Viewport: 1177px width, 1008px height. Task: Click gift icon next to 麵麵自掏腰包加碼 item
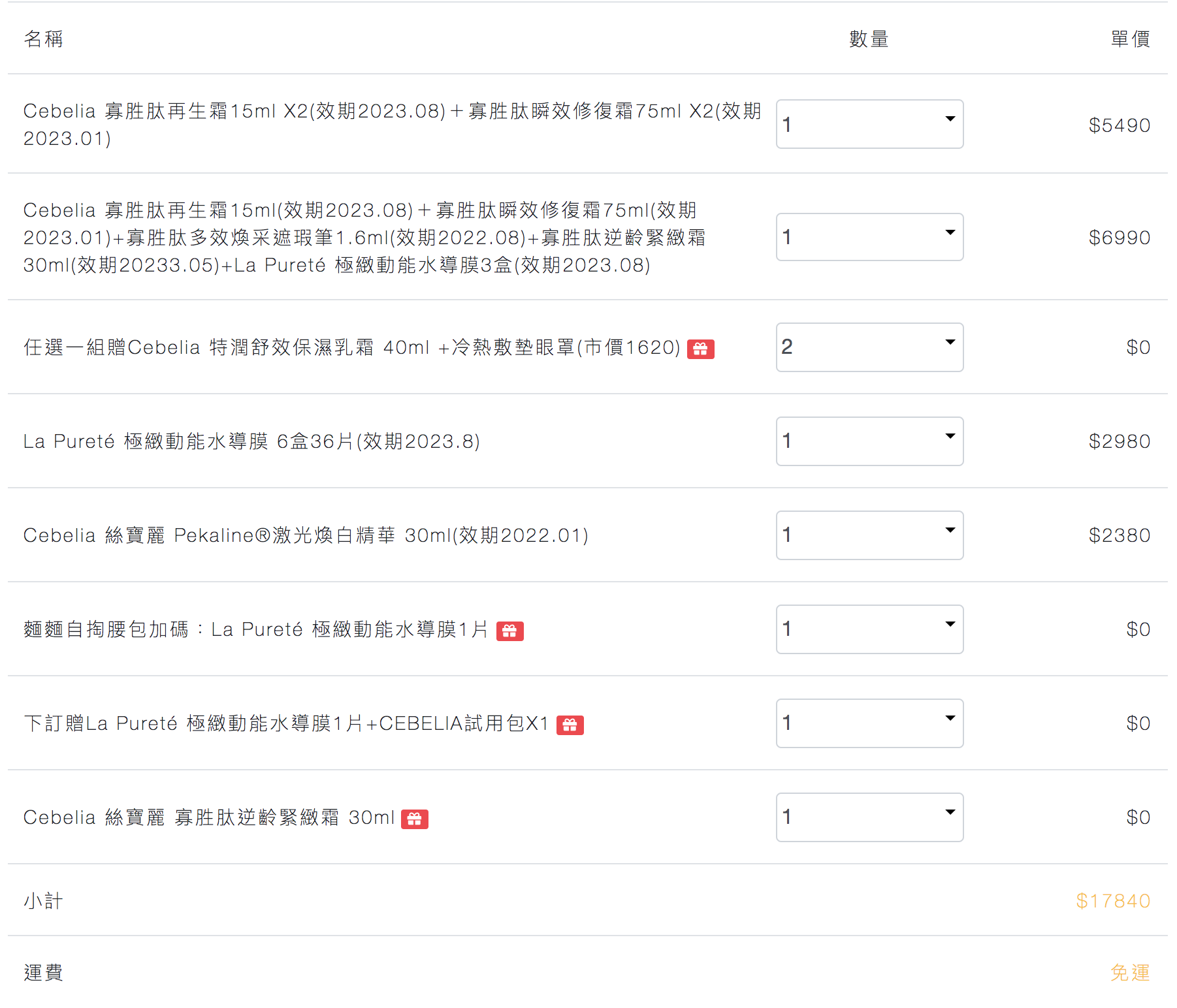pyautogui.click(x=509, y=631)
